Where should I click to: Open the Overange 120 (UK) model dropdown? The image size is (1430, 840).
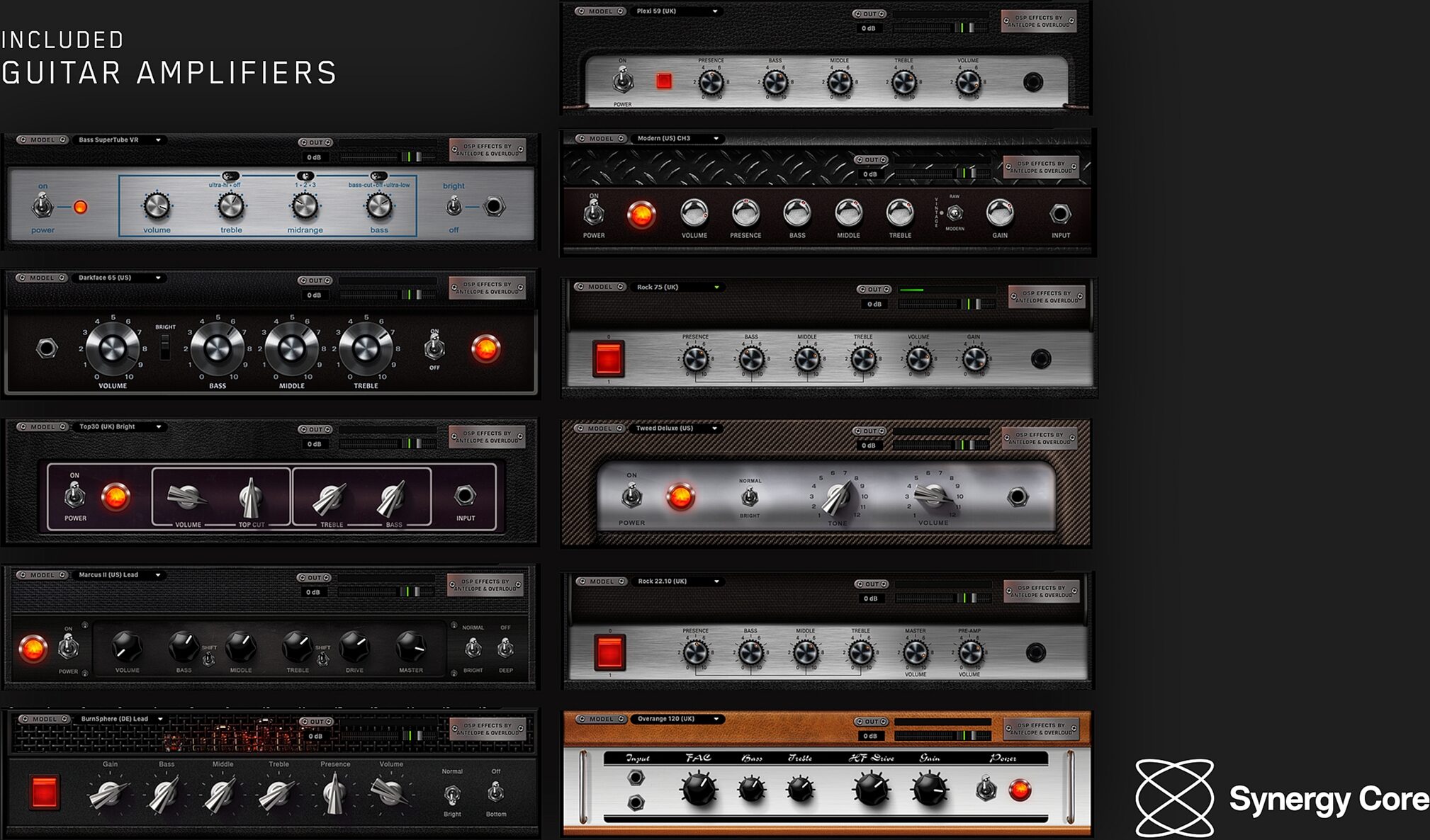[677, 719]
